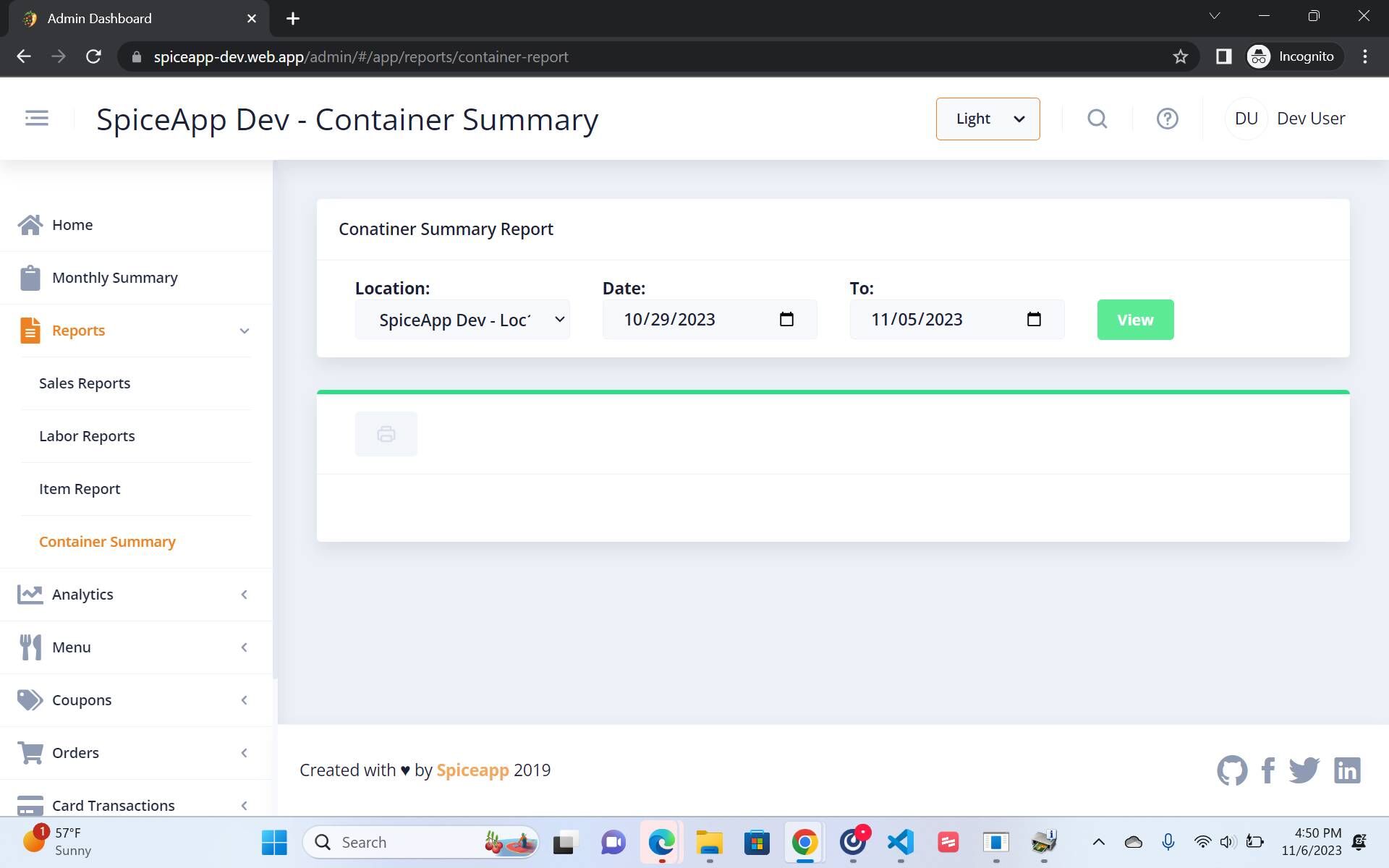Go to Monthly Summary page
Screen dimensions: 1389x868
coord(114,278)
